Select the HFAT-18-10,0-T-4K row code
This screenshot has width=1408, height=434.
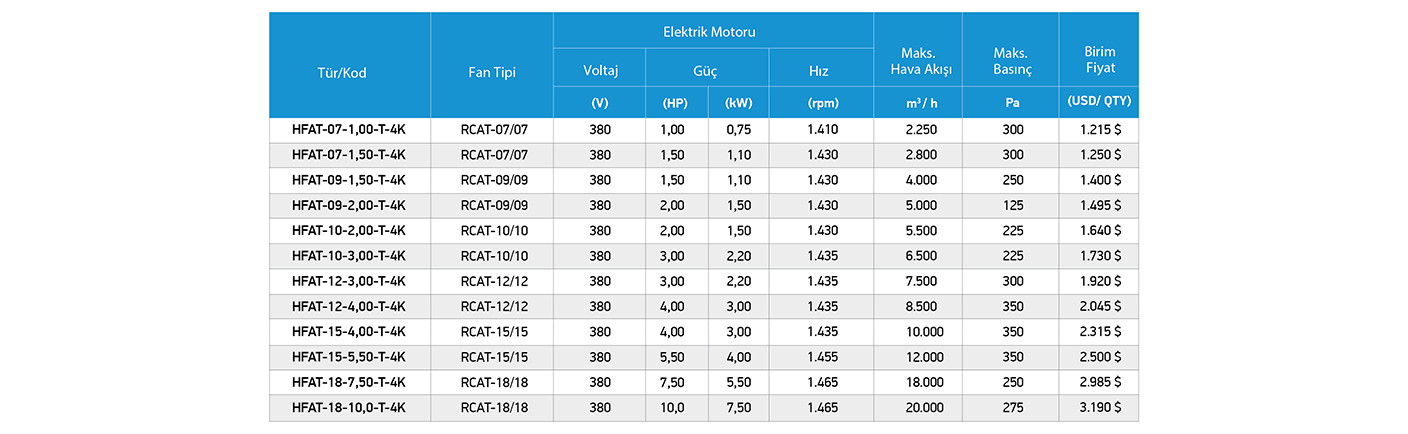click(349, 407)
